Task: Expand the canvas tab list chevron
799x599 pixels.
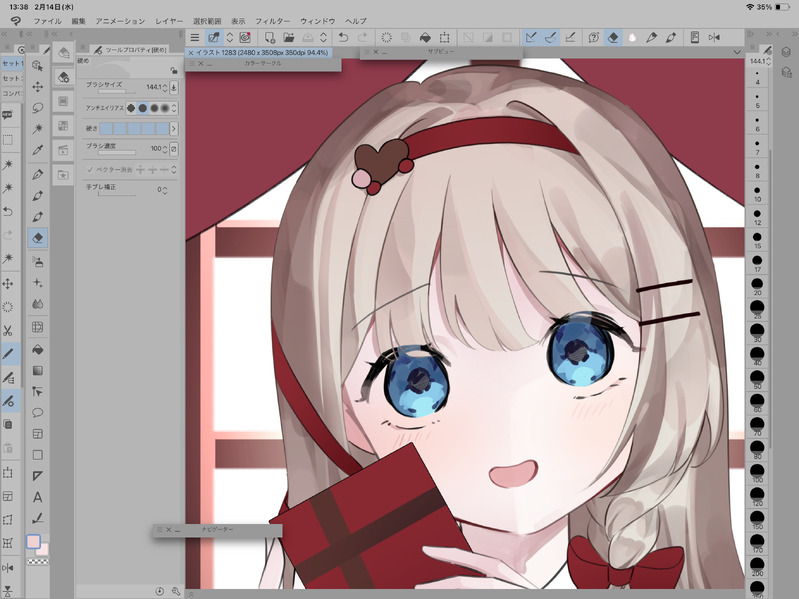Action: point(737,52)
